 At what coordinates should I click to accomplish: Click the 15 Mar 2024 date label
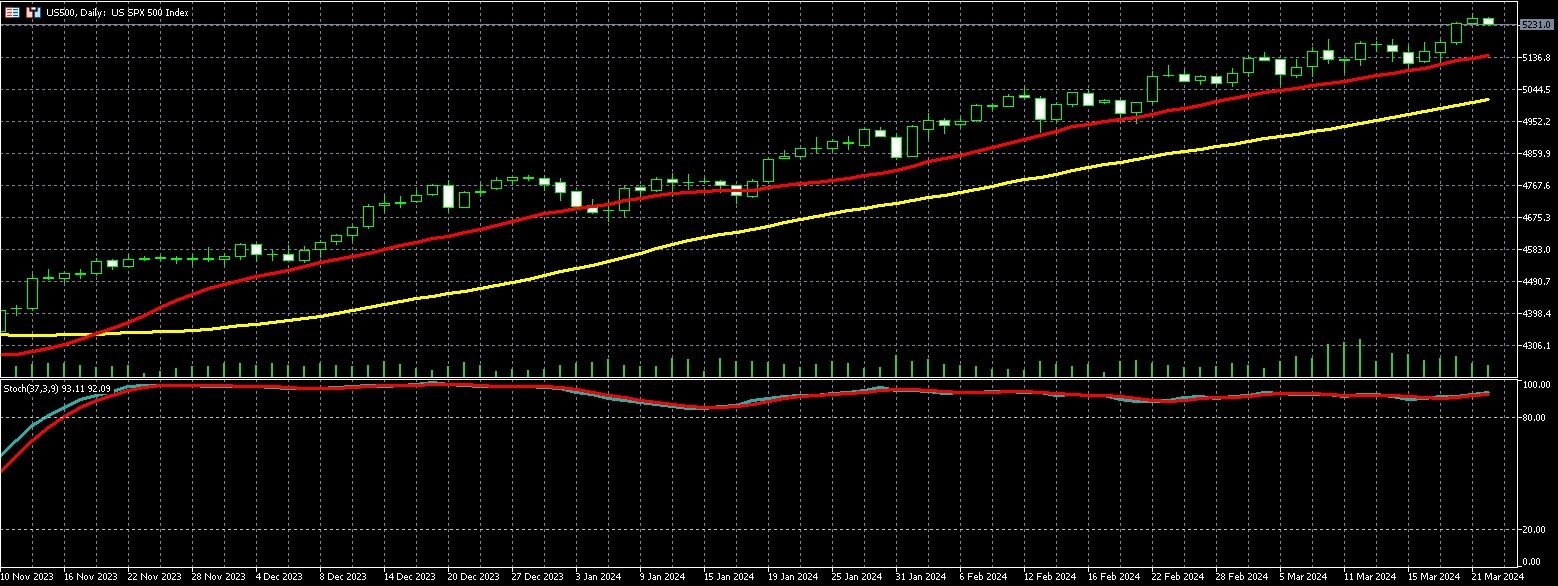pos(1433,577)
